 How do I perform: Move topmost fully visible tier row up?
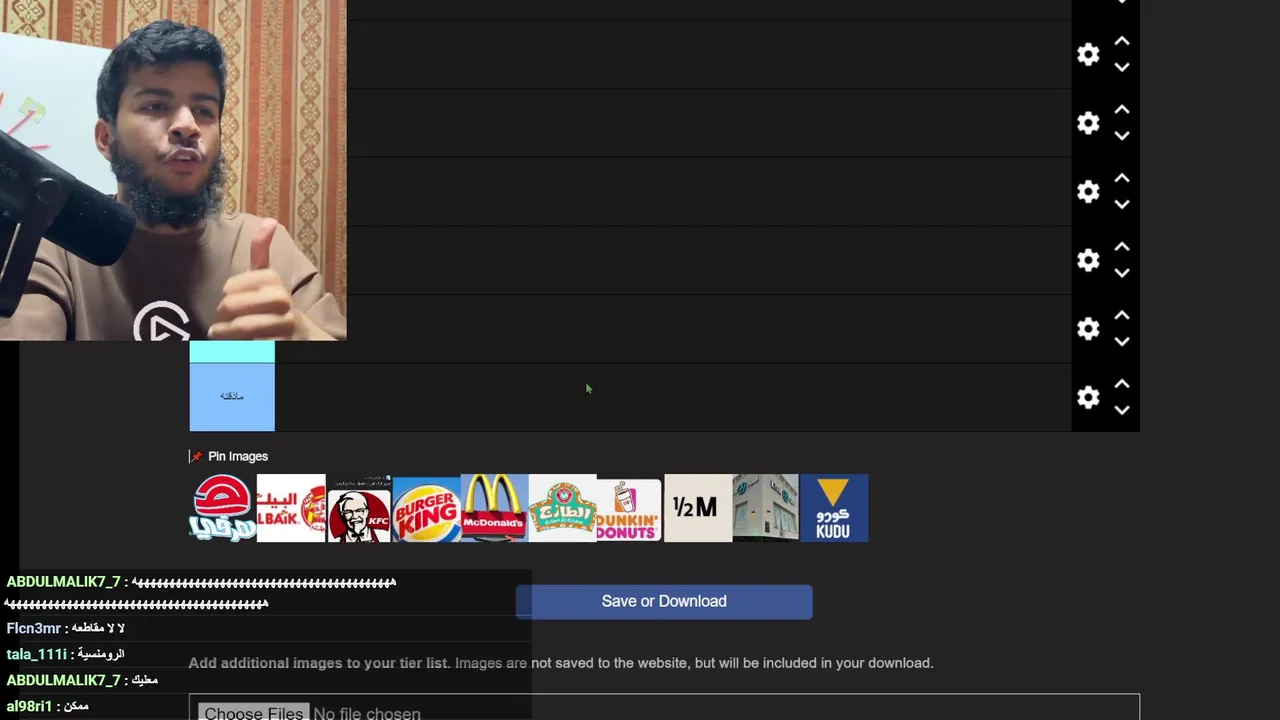[1122, 41]
